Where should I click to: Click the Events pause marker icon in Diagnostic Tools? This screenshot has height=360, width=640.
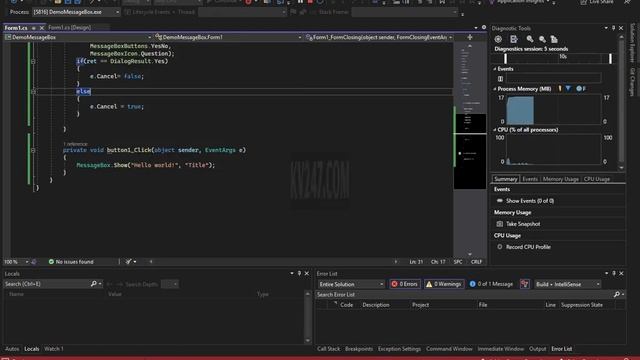point(500,79)
